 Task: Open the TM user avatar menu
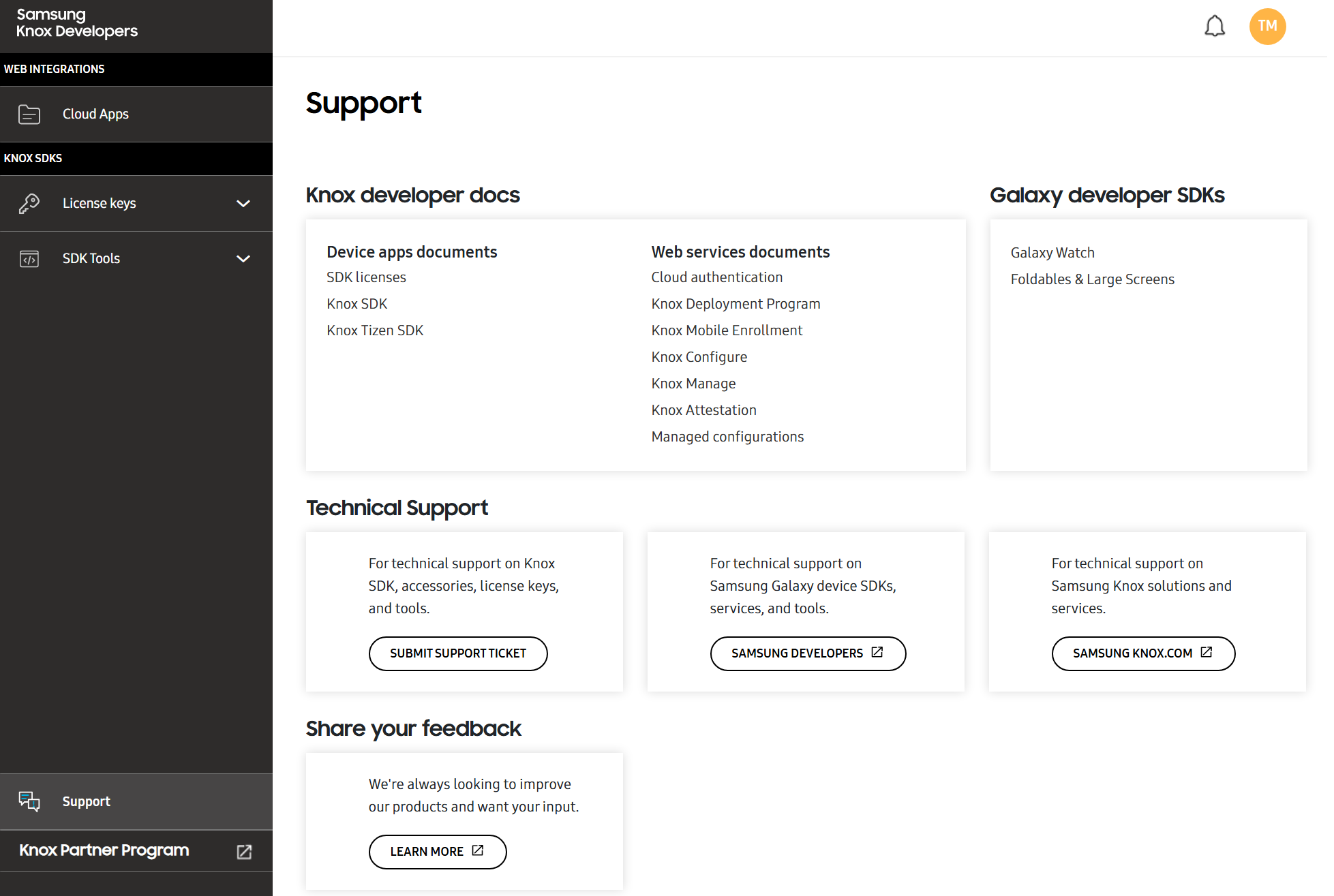[1267, 27]
